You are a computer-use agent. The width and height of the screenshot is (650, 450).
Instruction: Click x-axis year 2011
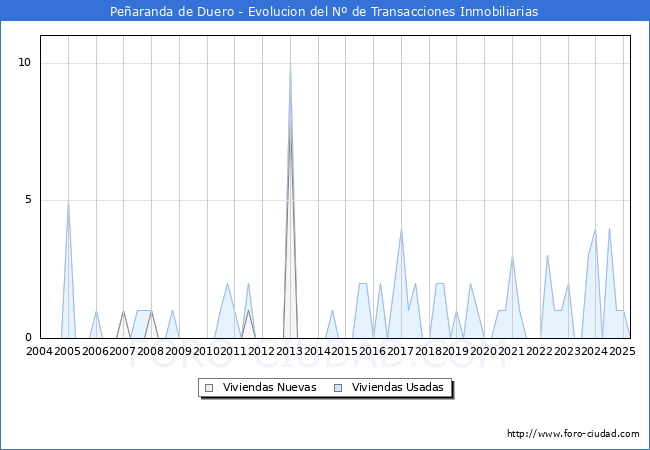click(x=233, y=351)
